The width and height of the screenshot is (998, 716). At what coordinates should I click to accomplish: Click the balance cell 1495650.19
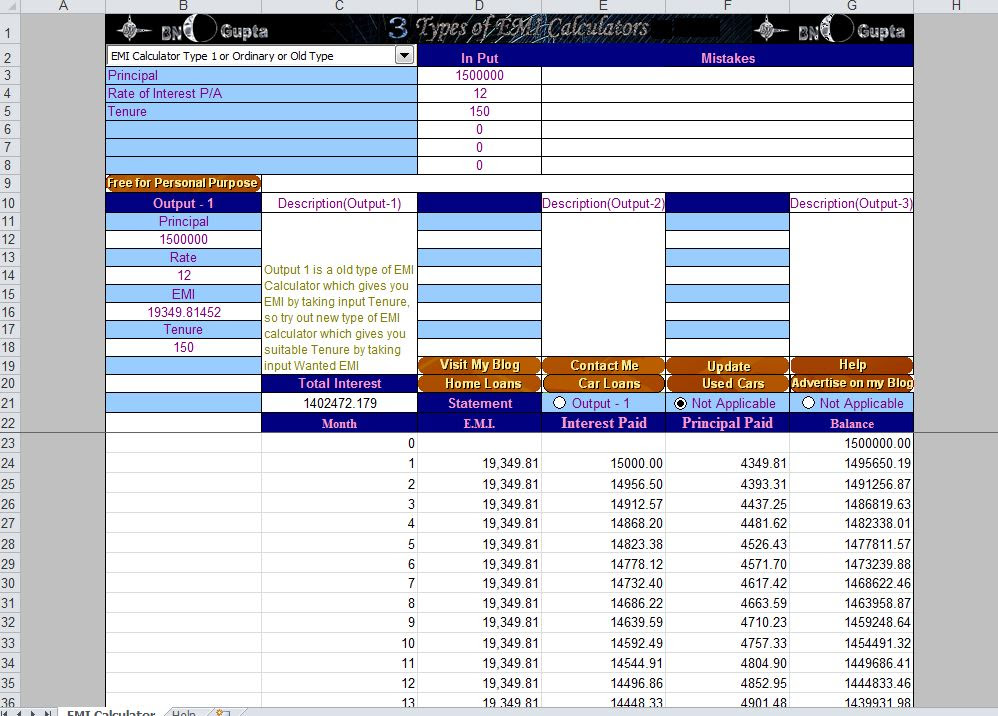click(x=852, y=463)
